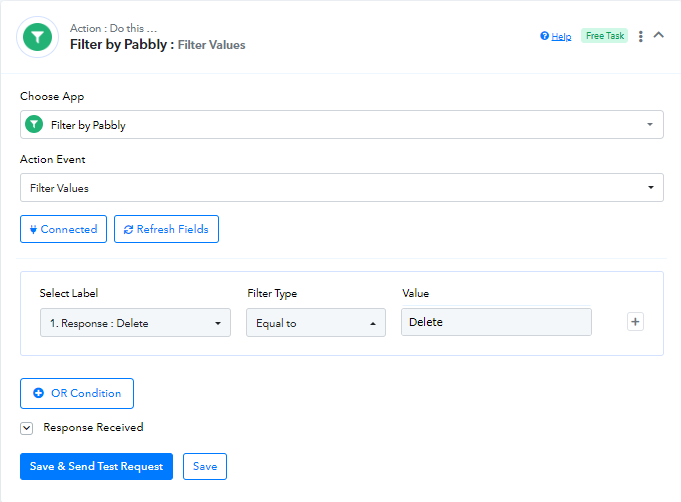Click the Save button
Viewport: 681px width, 502px height.
205,466
